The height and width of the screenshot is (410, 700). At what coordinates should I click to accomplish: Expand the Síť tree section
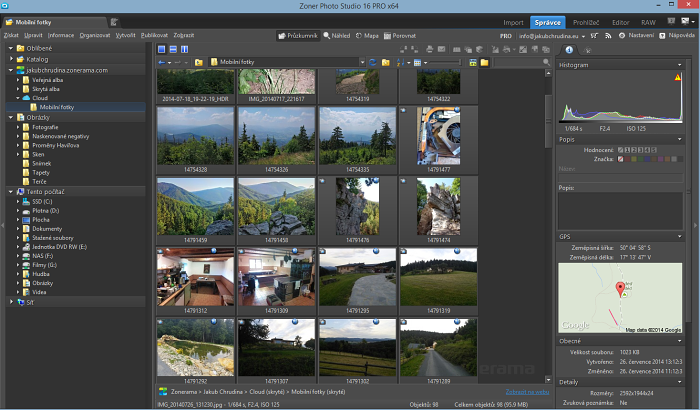coord(11,302)
